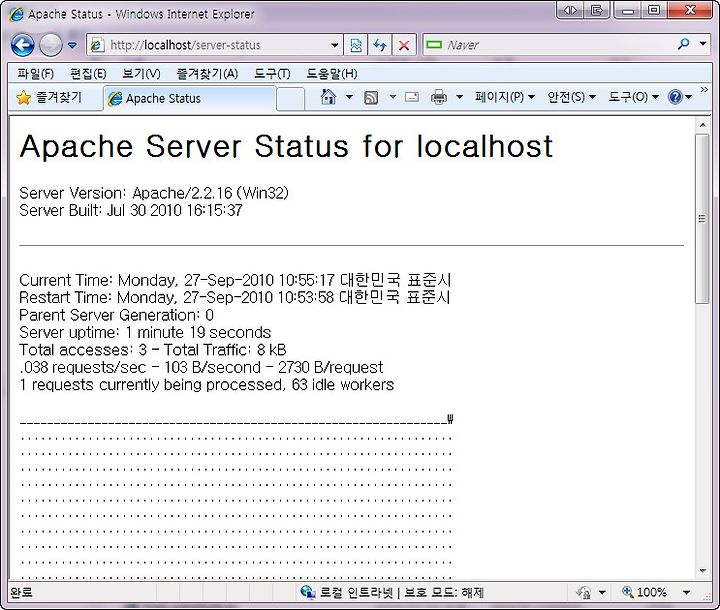Open the 편집(E) menu
720x610 pixels.
pyautogui.click(x=88, y=73)
